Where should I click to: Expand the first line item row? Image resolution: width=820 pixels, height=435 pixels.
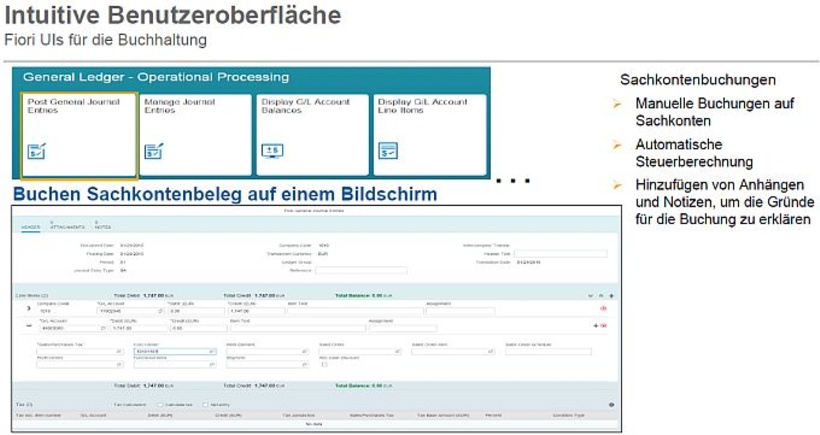click(29, 308)
